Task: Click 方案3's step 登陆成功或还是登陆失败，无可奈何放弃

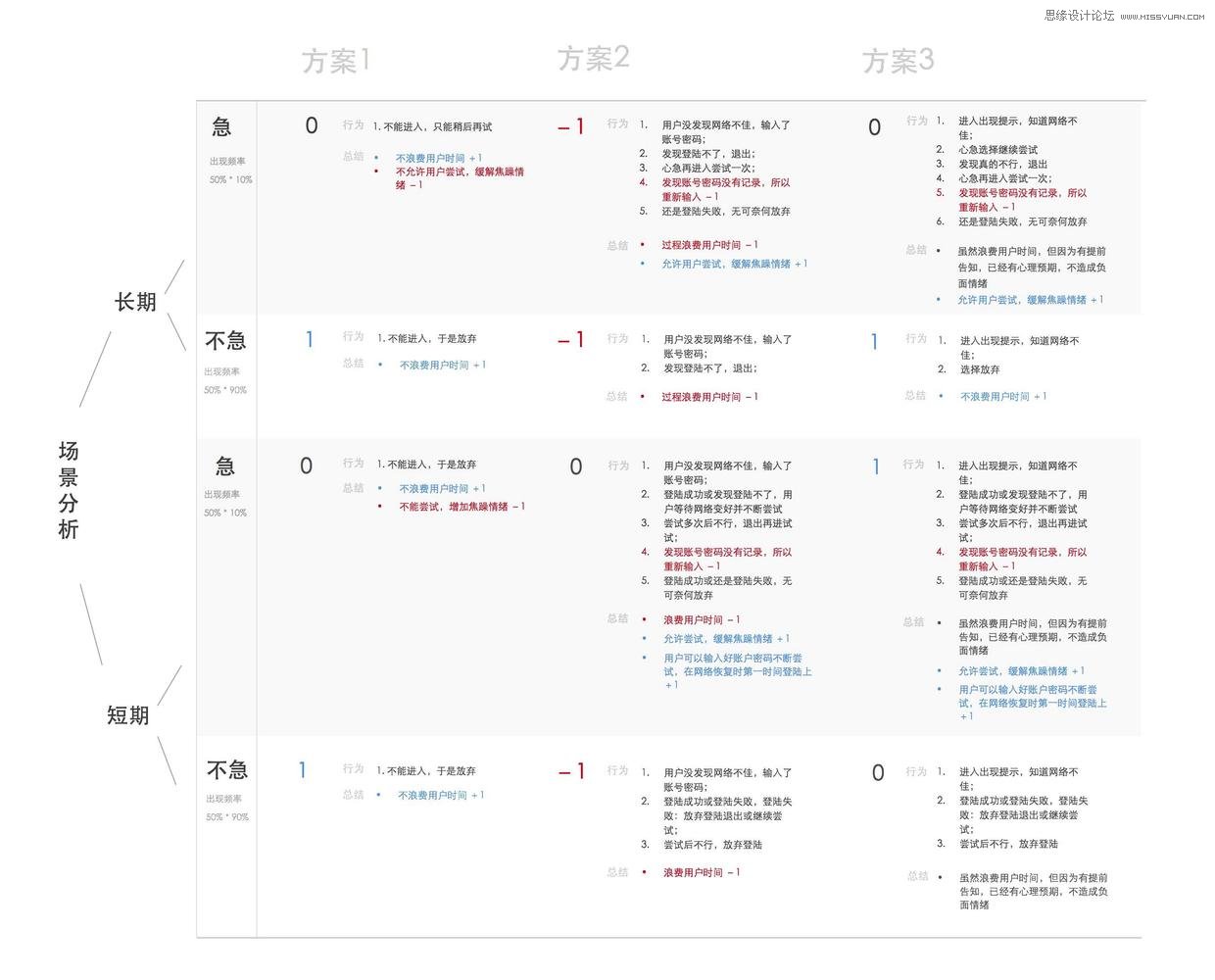Action: point(1023,588)
